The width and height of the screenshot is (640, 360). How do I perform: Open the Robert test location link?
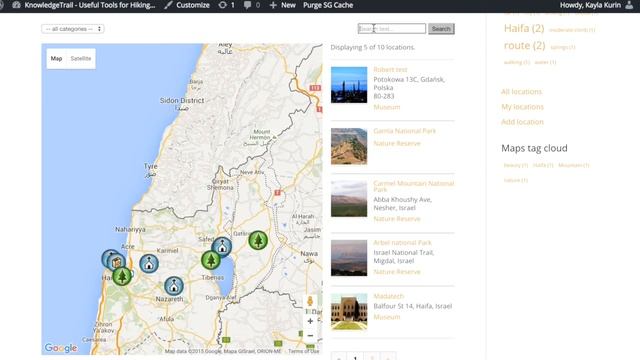pos(390,69)
